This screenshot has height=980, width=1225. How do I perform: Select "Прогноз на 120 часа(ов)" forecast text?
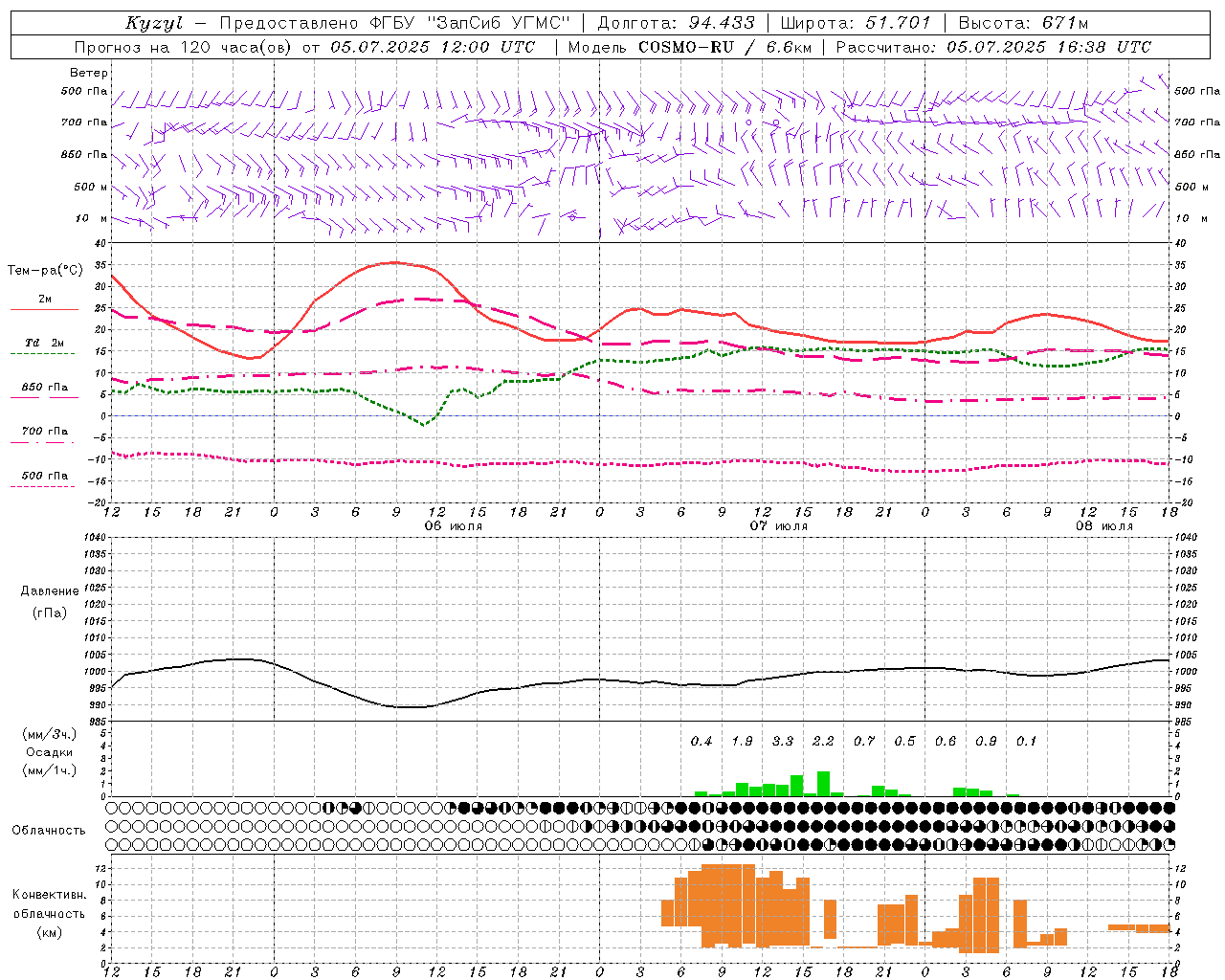[x=184, y=47]
